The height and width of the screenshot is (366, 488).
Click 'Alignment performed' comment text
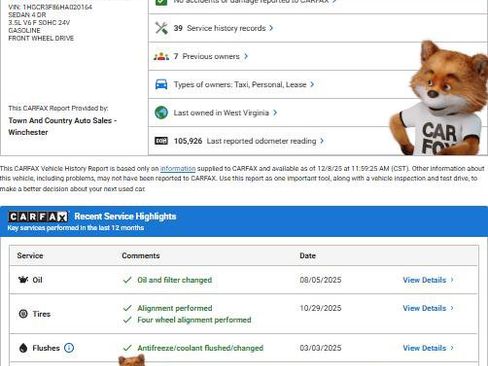pyautogui.click(x=175, y=308)
